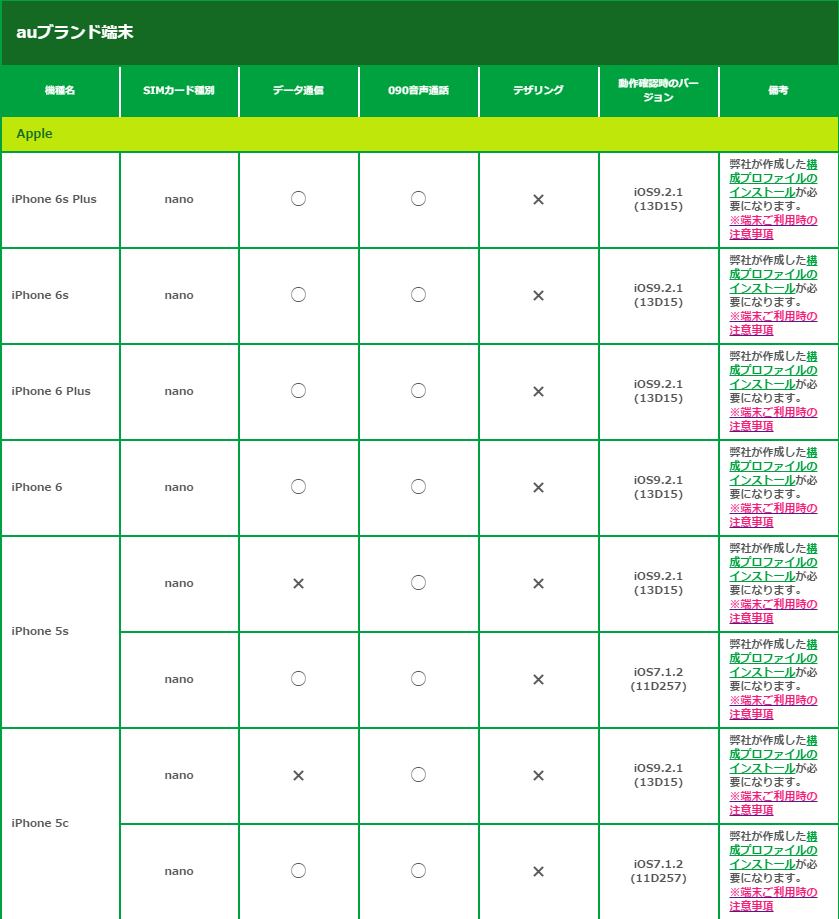The width and height of the screenshot is (839, 919).
Task: Open ※端末ご利用時の注意事項 link in iPhone 5s iOS9.2.1 row
Action: pos(773,612)
